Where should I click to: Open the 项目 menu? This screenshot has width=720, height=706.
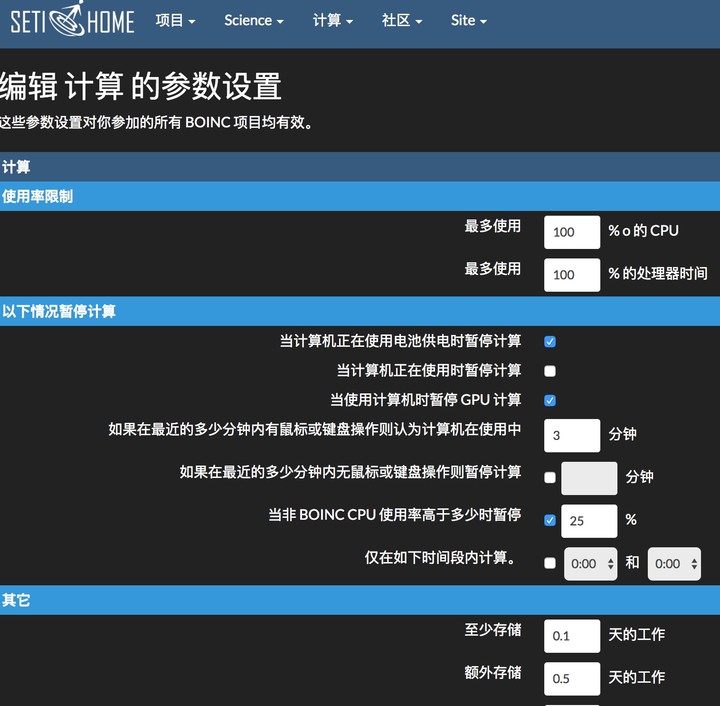[175, 21]
